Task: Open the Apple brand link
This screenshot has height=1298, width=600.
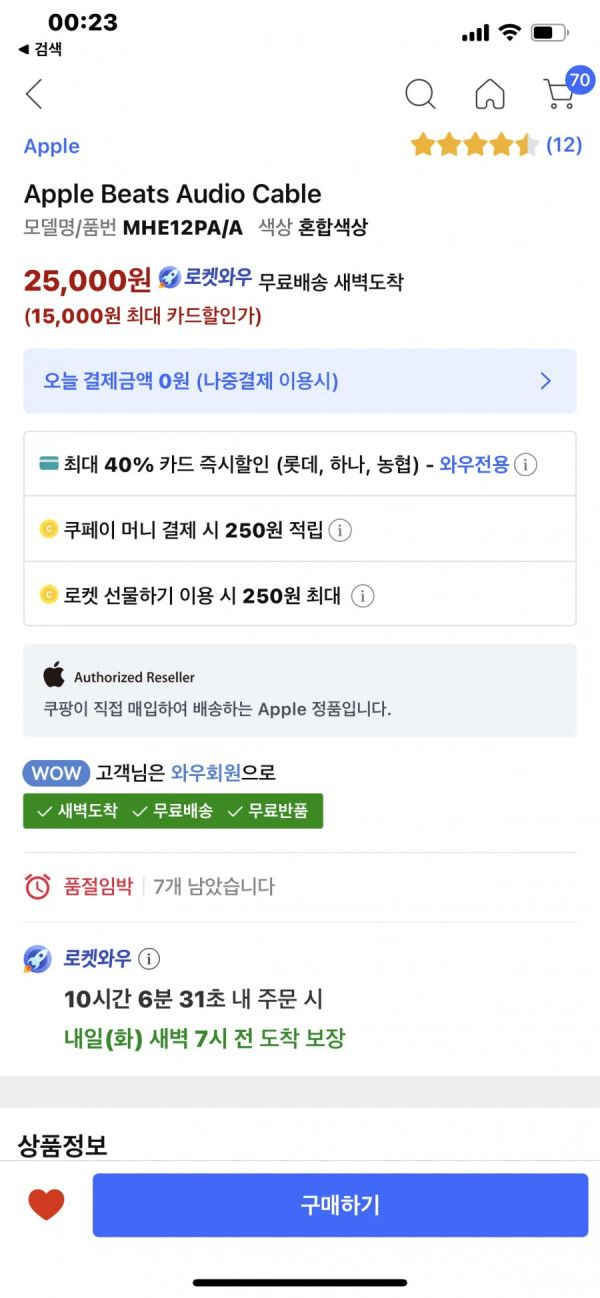Action: point(52,146)
